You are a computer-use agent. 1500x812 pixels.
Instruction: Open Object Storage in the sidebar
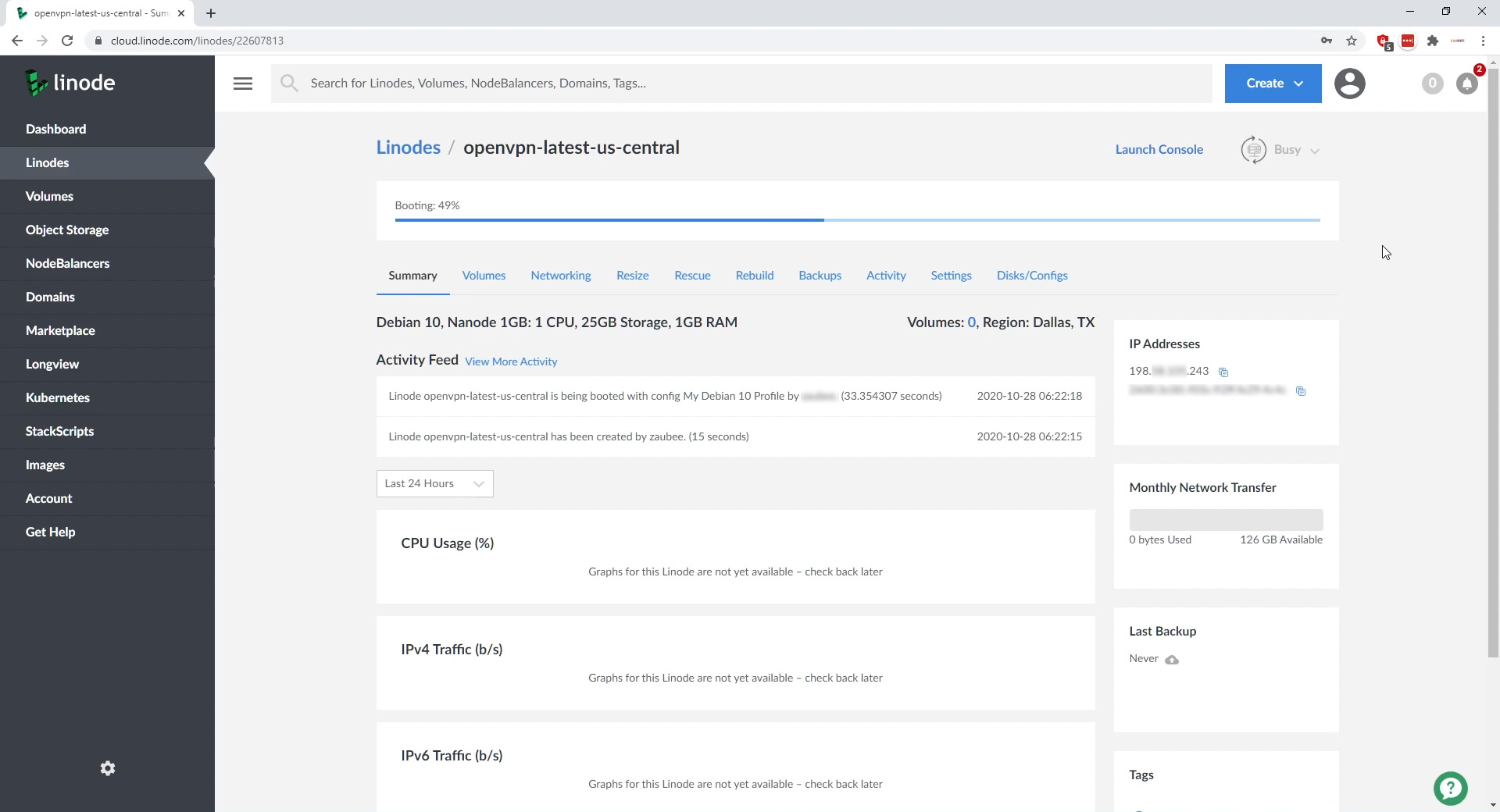(x=107, y=230)
